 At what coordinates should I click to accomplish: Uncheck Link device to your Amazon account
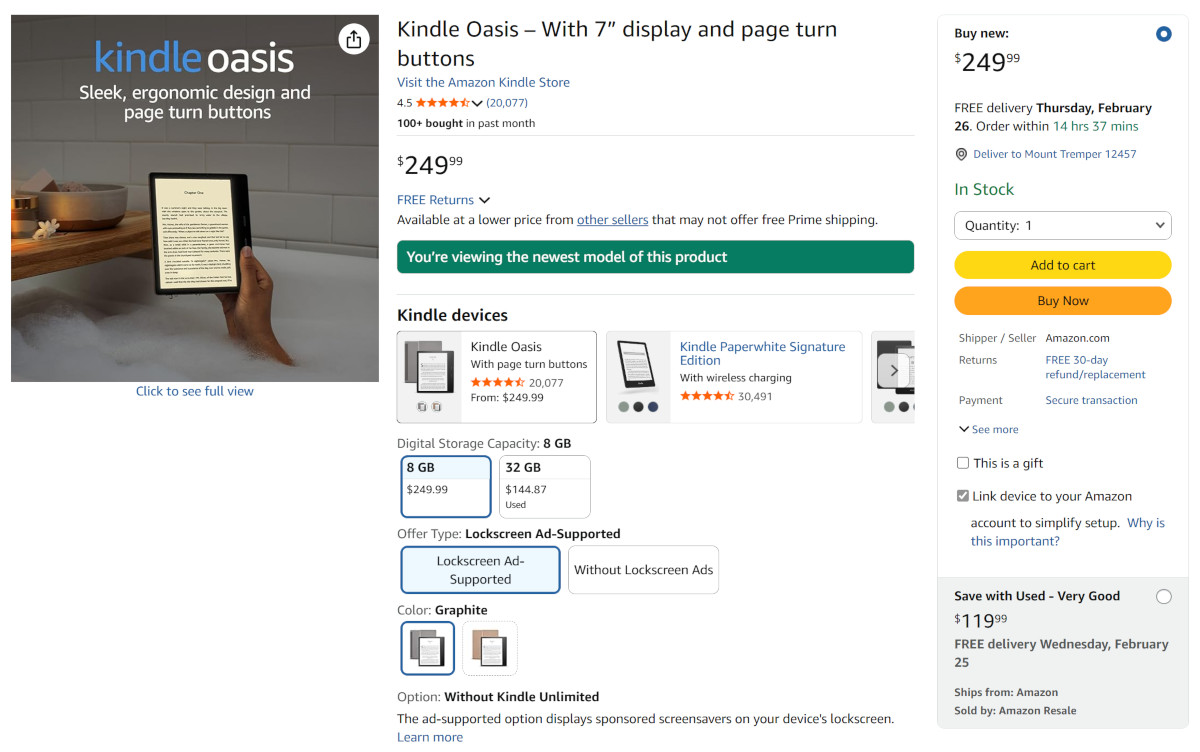tap(963, 496)
